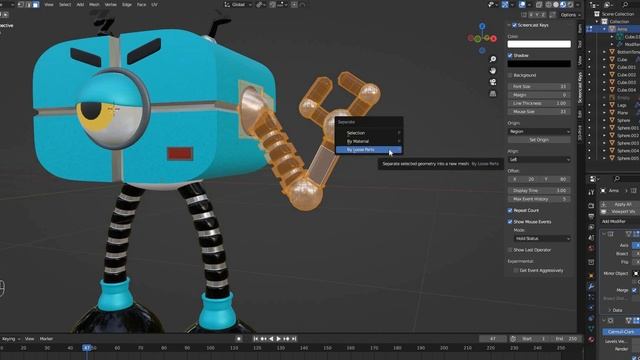Toggle Show Mouse Events checkbox
The image size is (640, 360).
510,222
